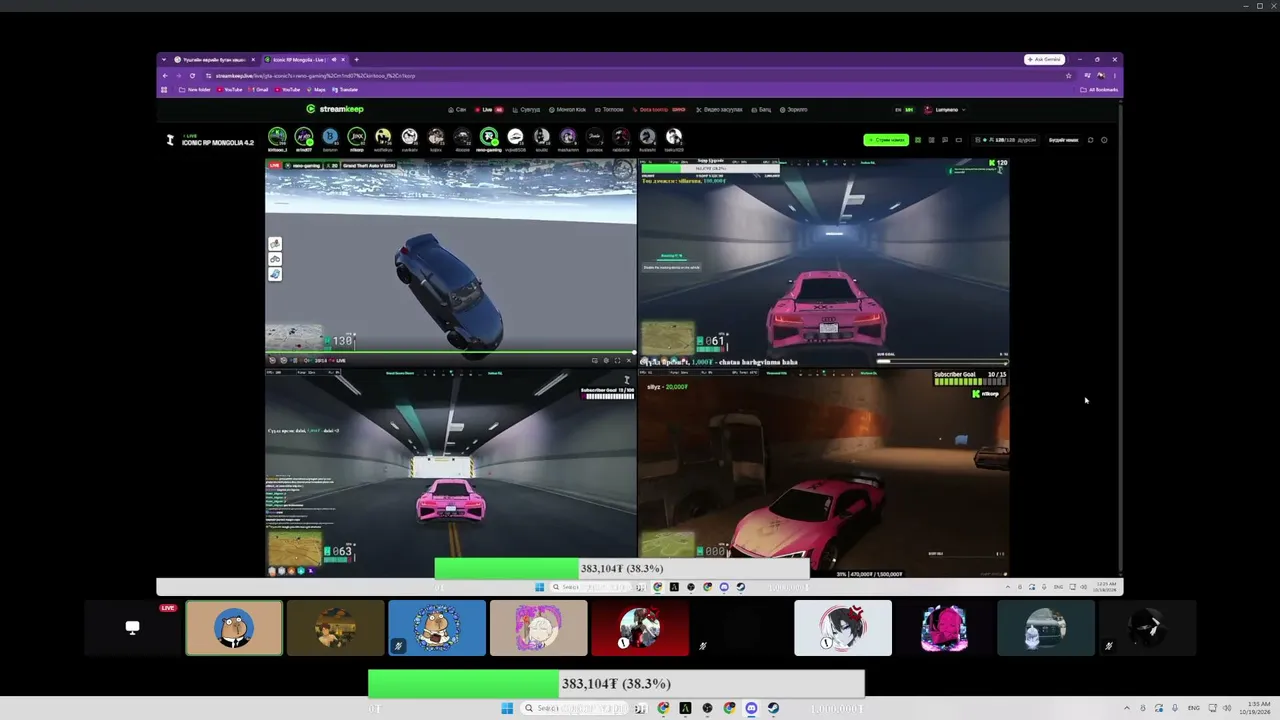Expand the Lumynano user dropdown

click(x=945, y=110)
